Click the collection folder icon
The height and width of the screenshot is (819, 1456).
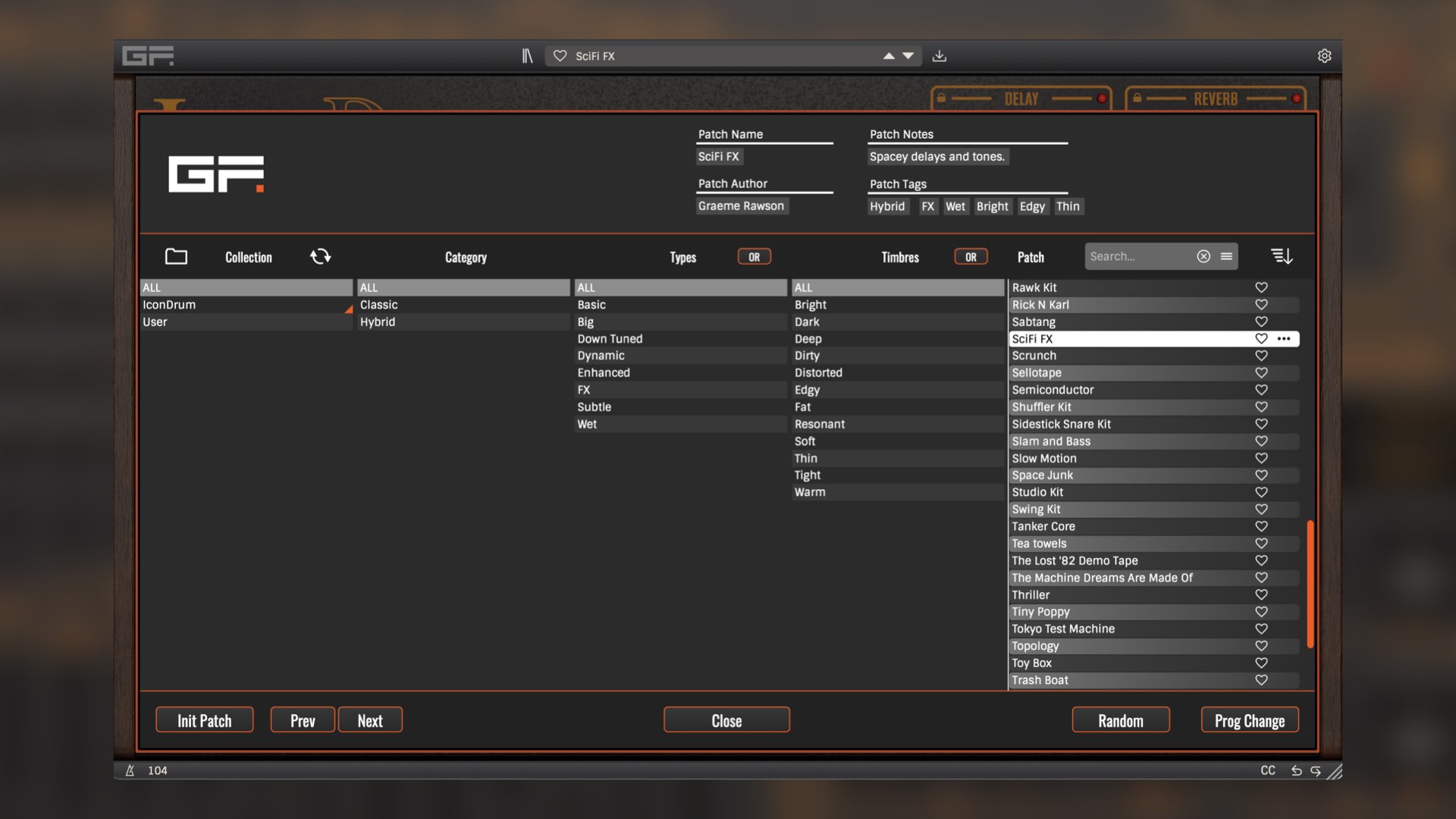[x=176, y=256]
